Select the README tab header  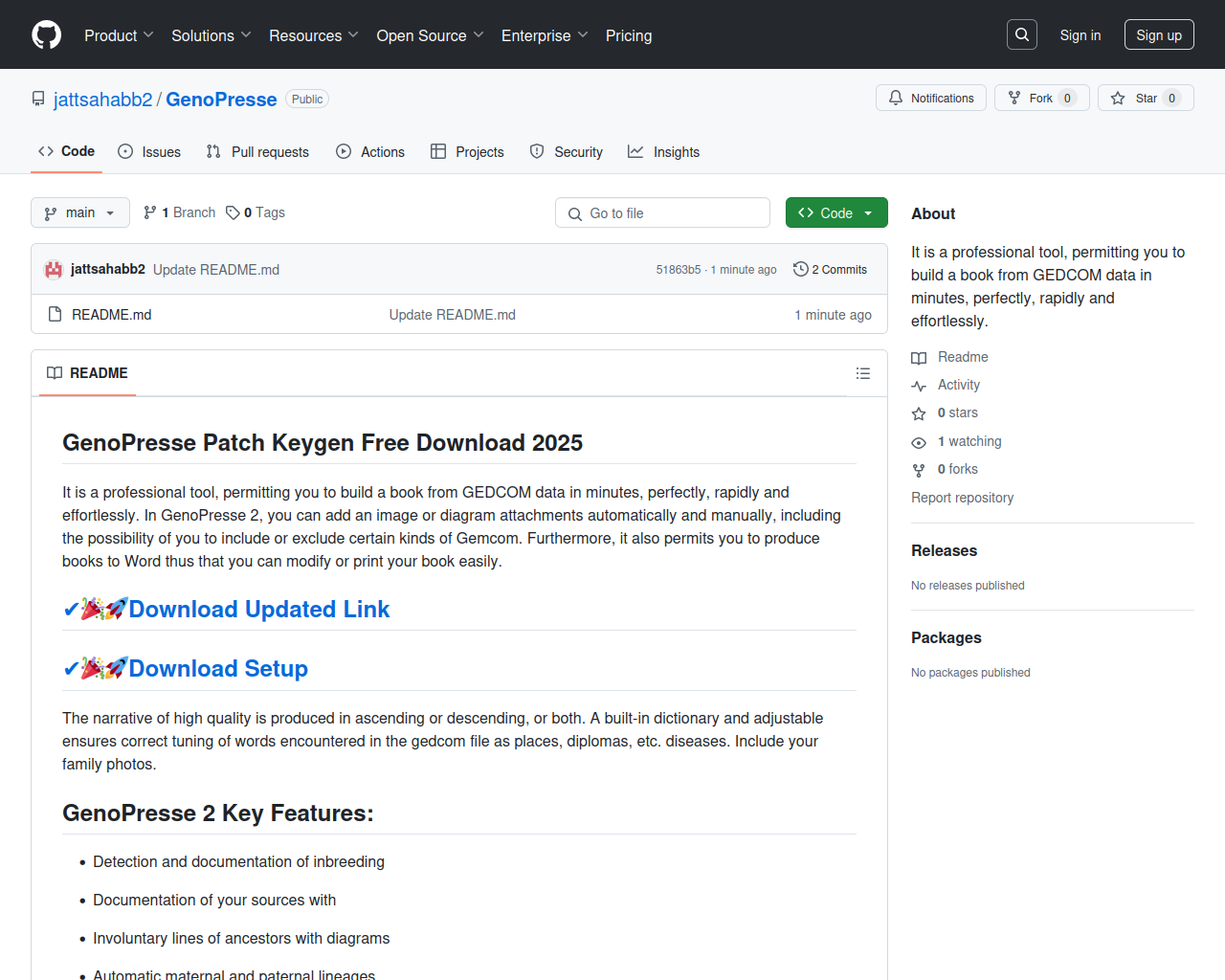tap(87, 373)
